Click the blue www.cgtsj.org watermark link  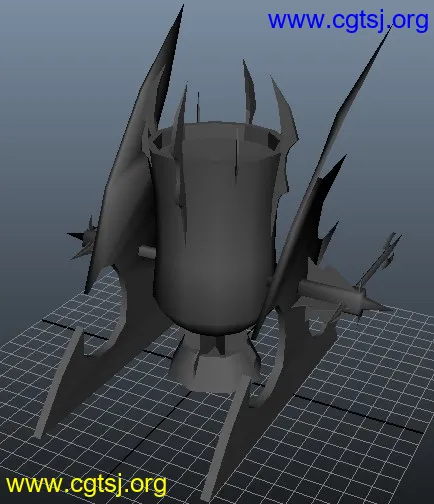(348, 21)
